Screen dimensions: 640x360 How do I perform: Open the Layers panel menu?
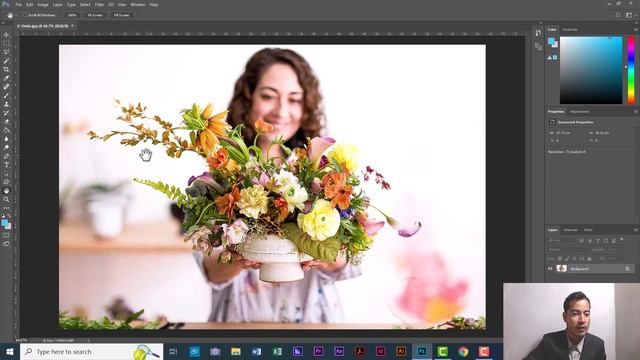point(636,230)
